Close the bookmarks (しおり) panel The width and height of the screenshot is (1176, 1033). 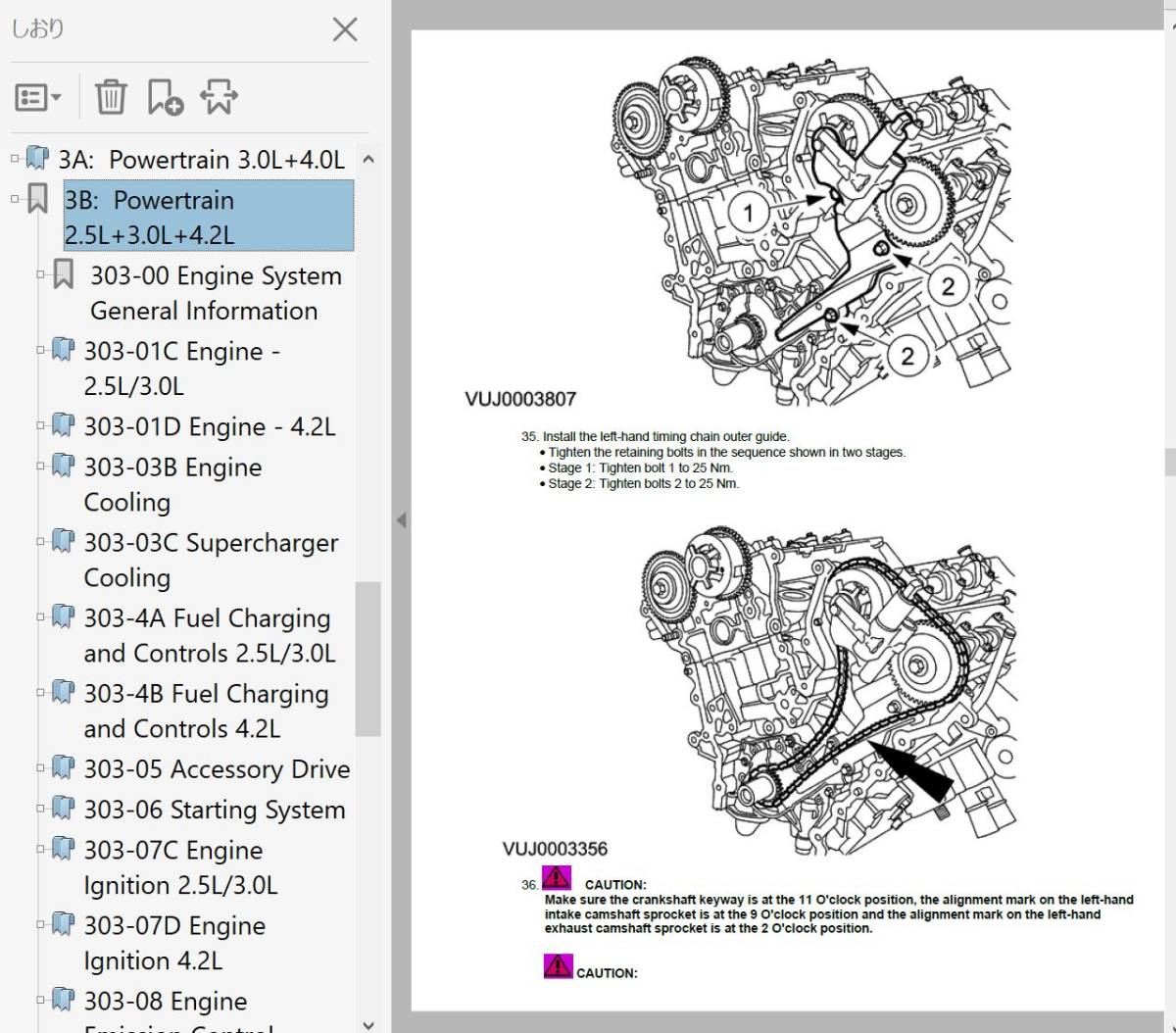[x=345, y=29]
